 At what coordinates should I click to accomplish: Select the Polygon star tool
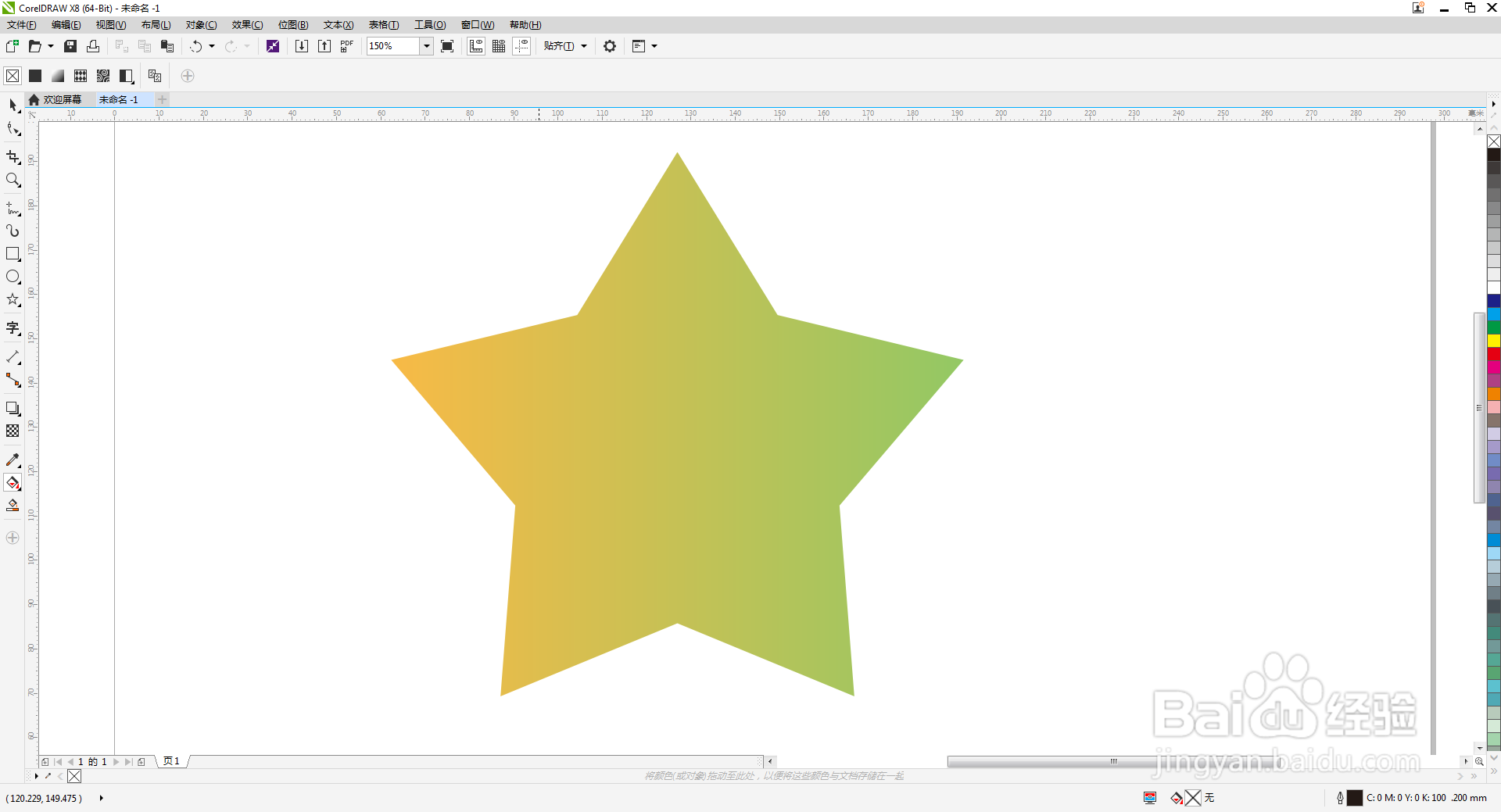pos(13,299)
